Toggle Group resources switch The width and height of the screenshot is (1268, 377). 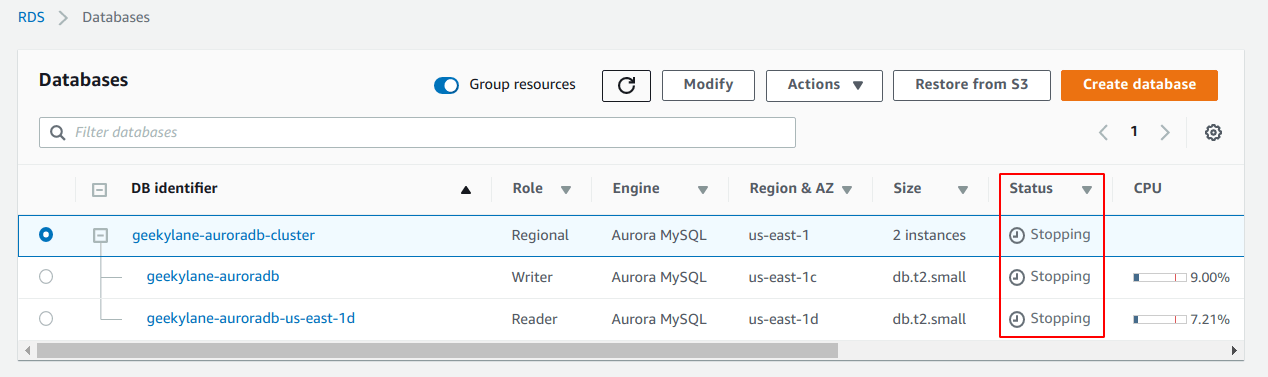tap(446, 85)
